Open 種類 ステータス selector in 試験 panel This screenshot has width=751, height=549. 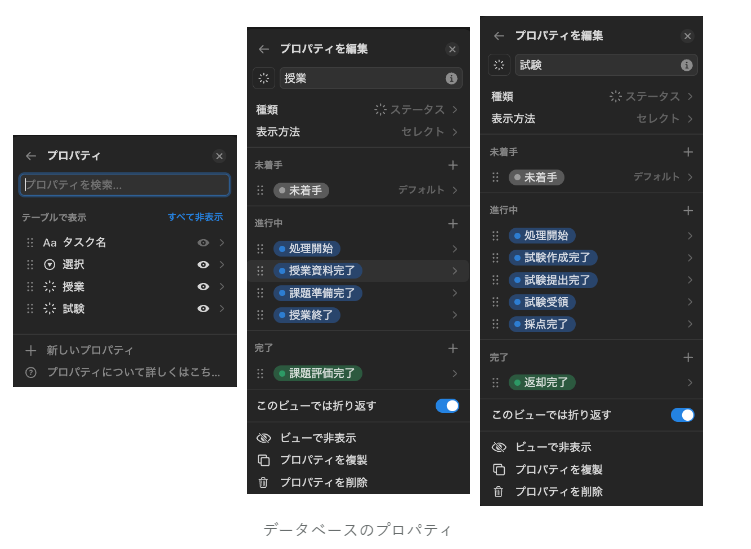[592, 97]
